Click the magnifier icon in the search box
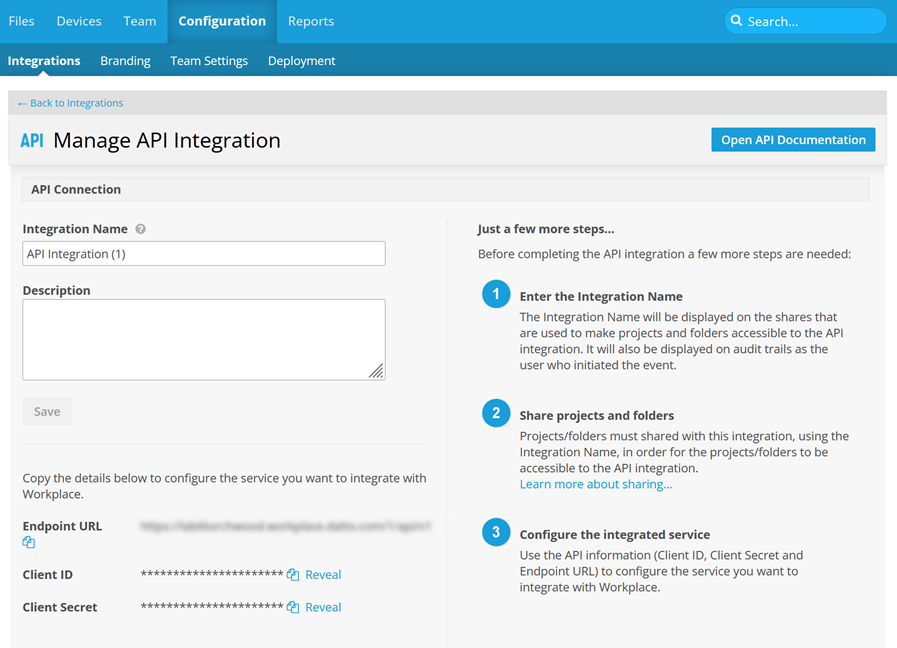The image size is (897, 648). pyautogui.click(x=737, y=21)
